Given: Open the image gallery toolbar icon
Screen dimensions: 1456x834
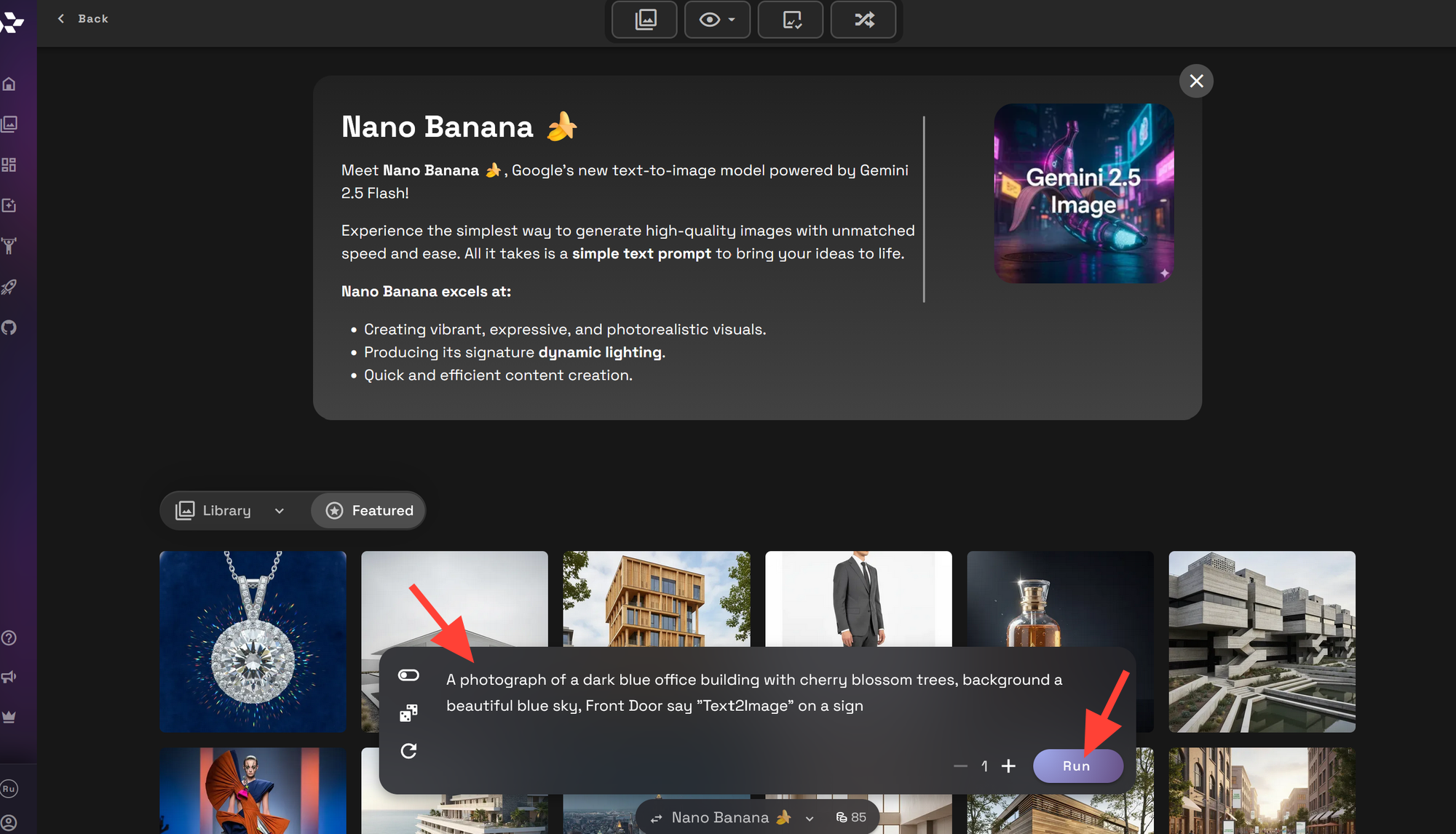Looking at the screenshot, I should (x=645, y=20).
